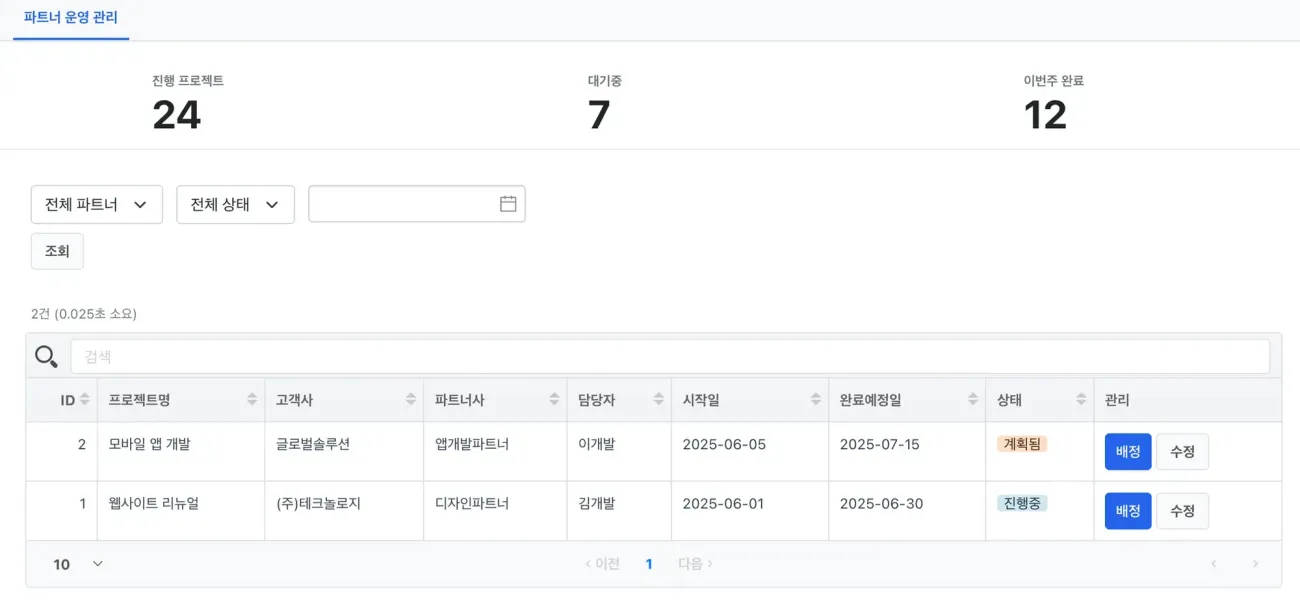Sort by 고객사 column sort icon
1300x603 pixels.
pyautogui.click(x=411, y=400)
